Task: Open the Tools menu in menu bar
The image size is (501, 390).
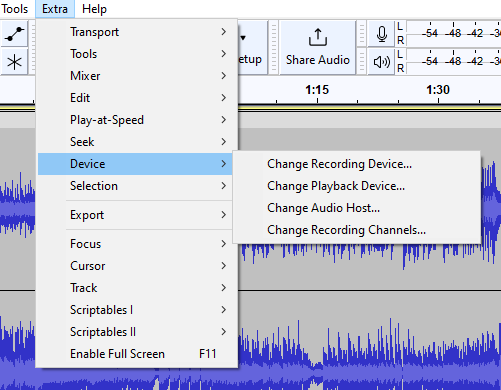Action: point(15,9)
